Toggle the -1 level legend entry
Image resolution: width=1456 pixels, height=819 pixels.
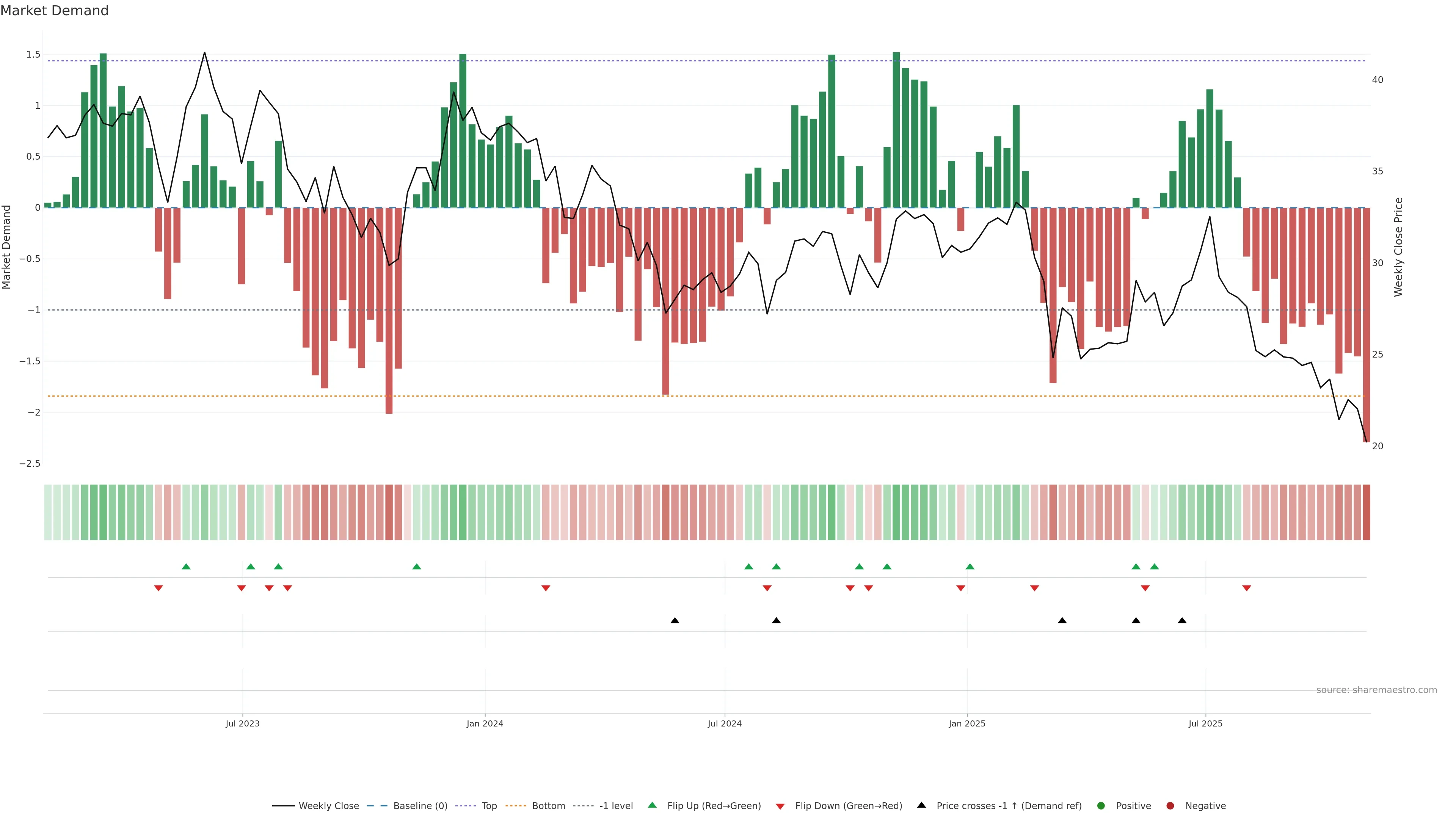[615, 805]
